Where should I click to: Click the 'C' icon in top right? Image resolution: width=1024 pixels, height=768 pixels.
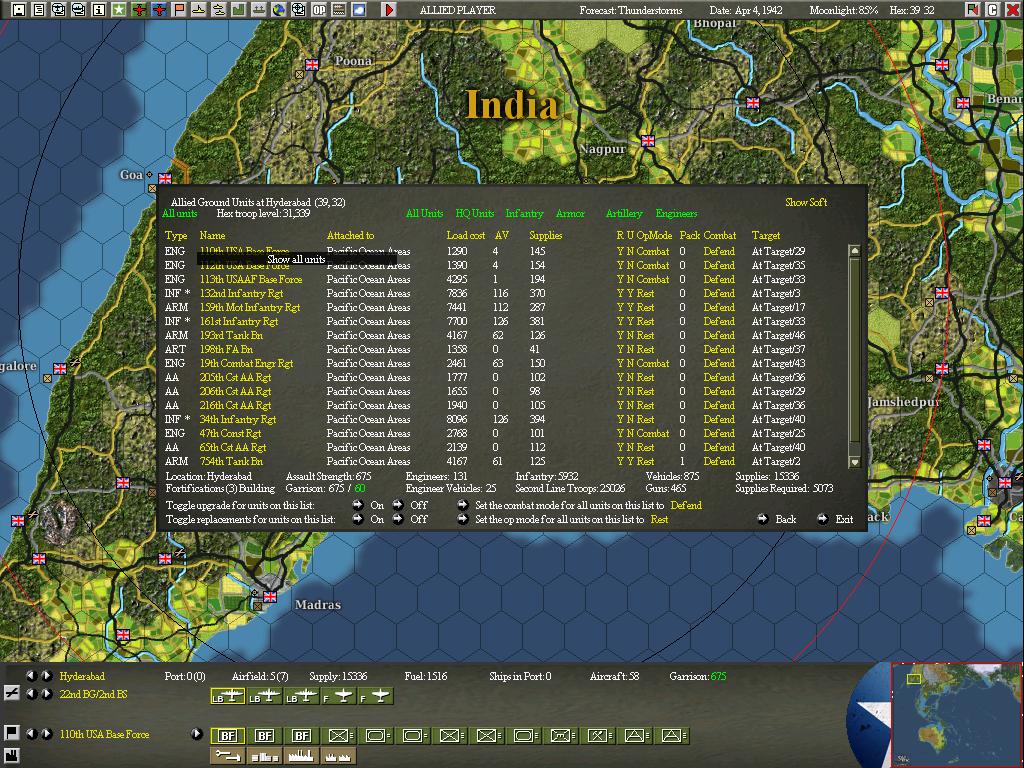click(993, 9)
